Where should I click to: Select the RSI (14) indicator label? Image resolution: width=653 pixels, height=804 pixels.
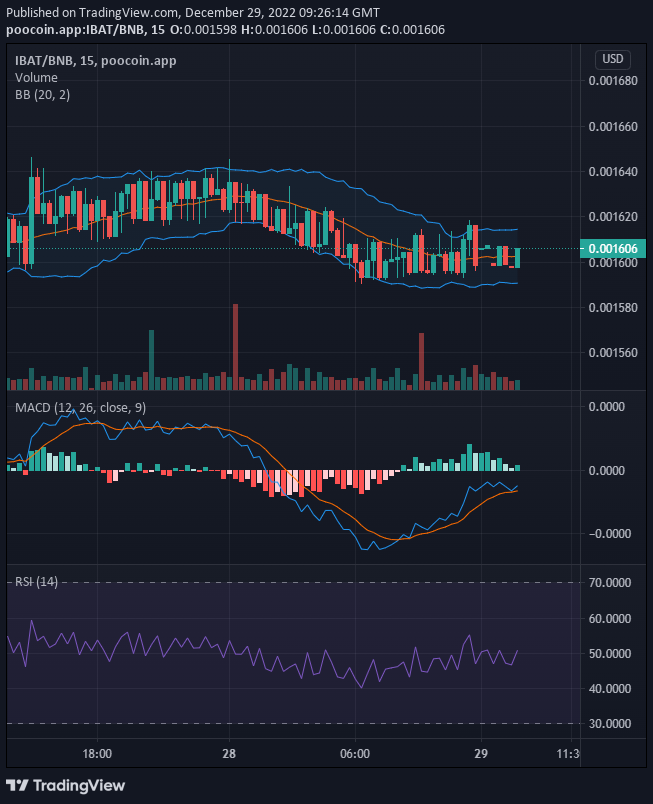click(36, 581)
